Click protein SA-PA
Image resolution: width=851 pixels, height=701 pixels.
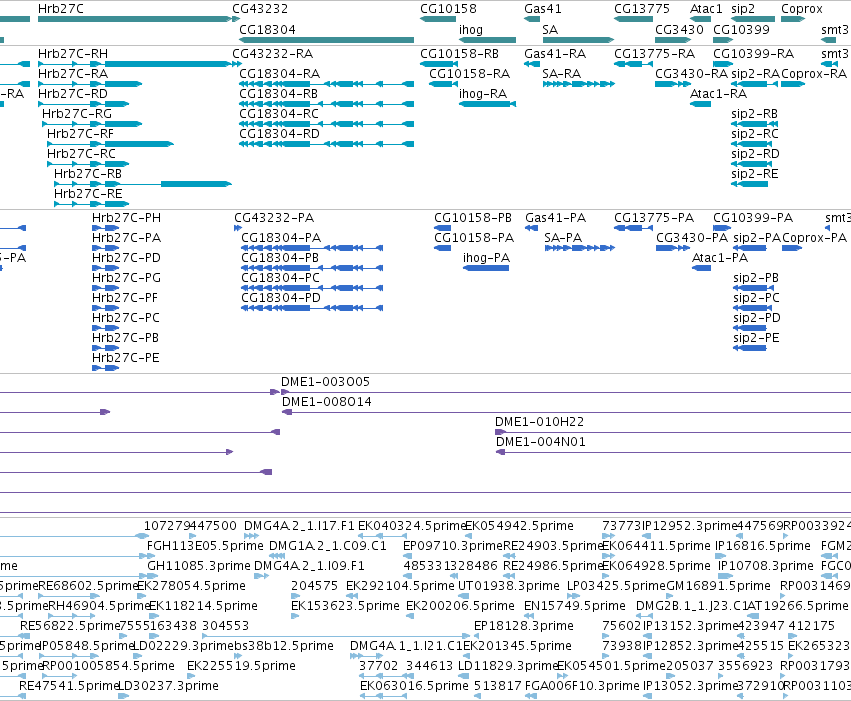[580, 248]
